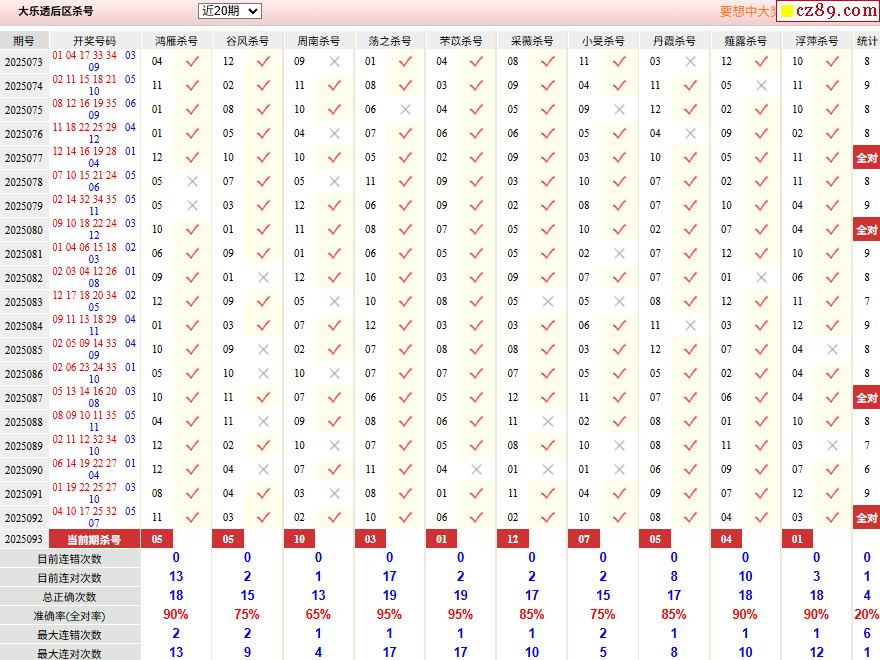Click the X mark for 小旻杀号 in 2025081
This screenshot has width=880, height=660.
coord(619,254)
